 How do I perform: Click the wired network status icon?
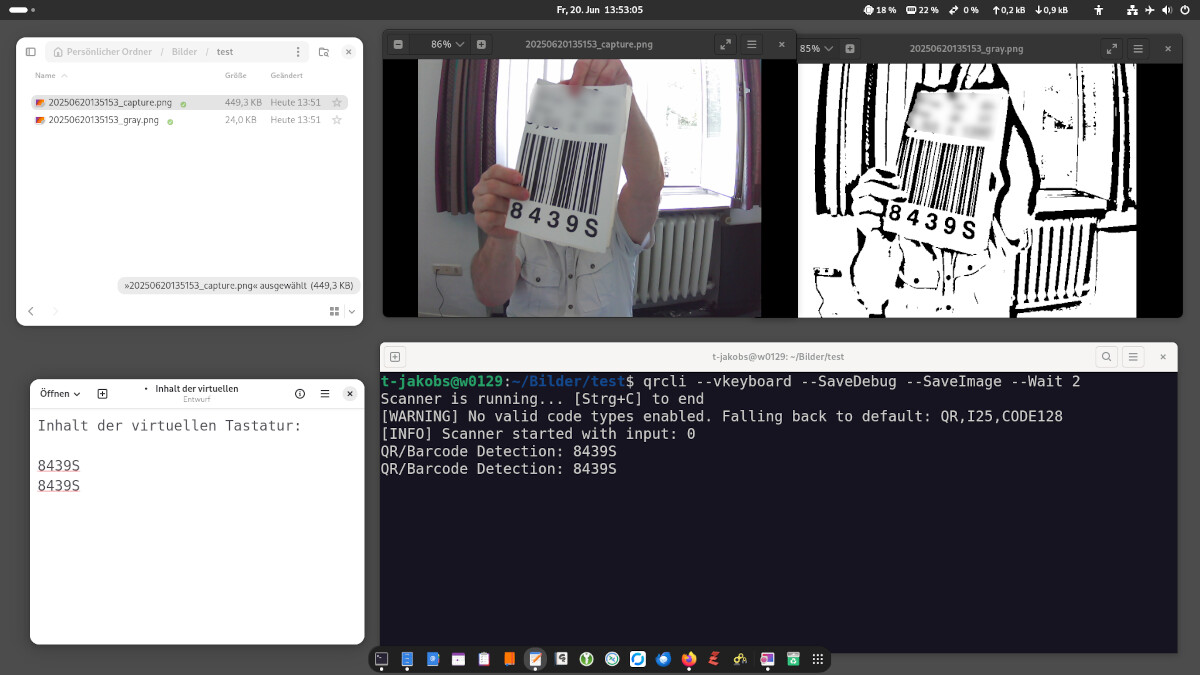pyautogui.click(x=1132, y=9)
